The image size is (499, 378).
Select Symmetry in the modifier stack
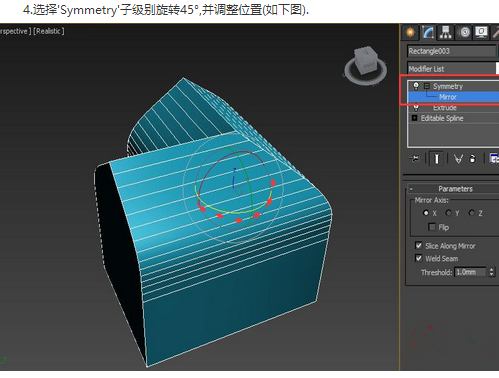(448, 86)
